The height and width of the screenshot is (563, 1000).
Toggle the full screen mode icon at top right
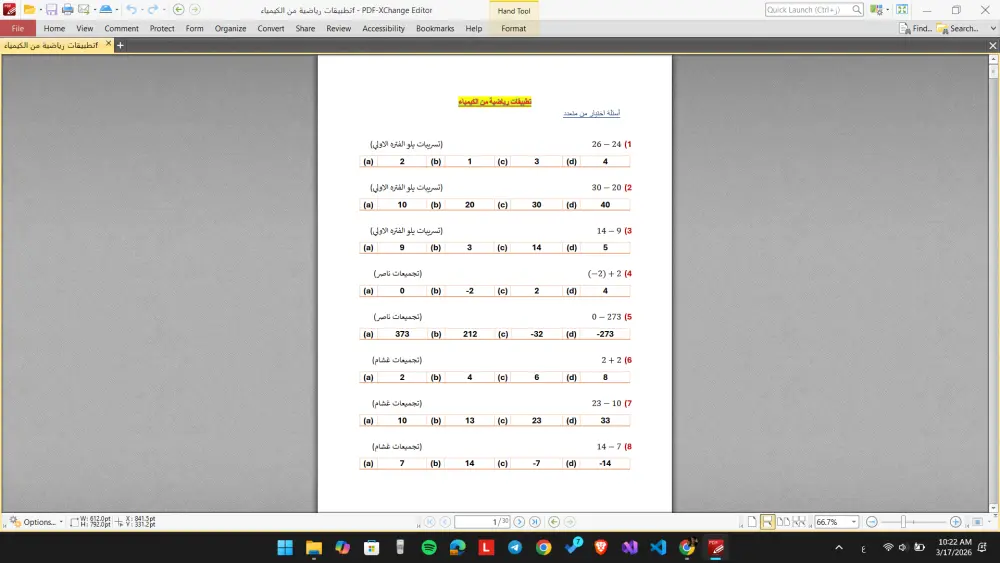point(902,10)
